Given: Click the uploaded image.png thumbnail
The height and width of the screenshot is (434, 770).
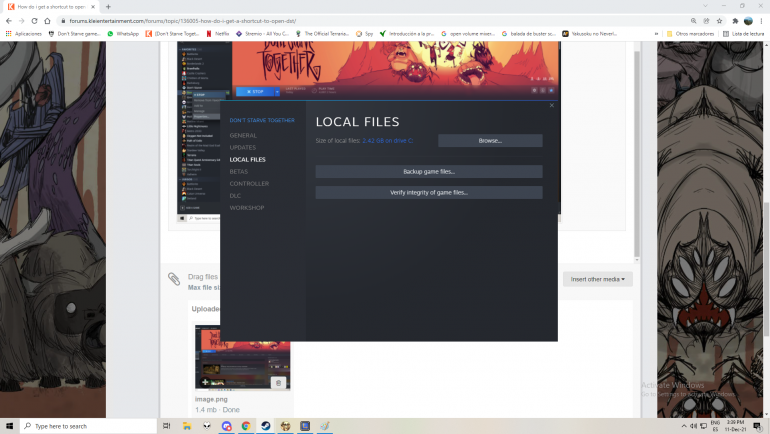Looking at the screenshot, I should (x=243, y=357).
